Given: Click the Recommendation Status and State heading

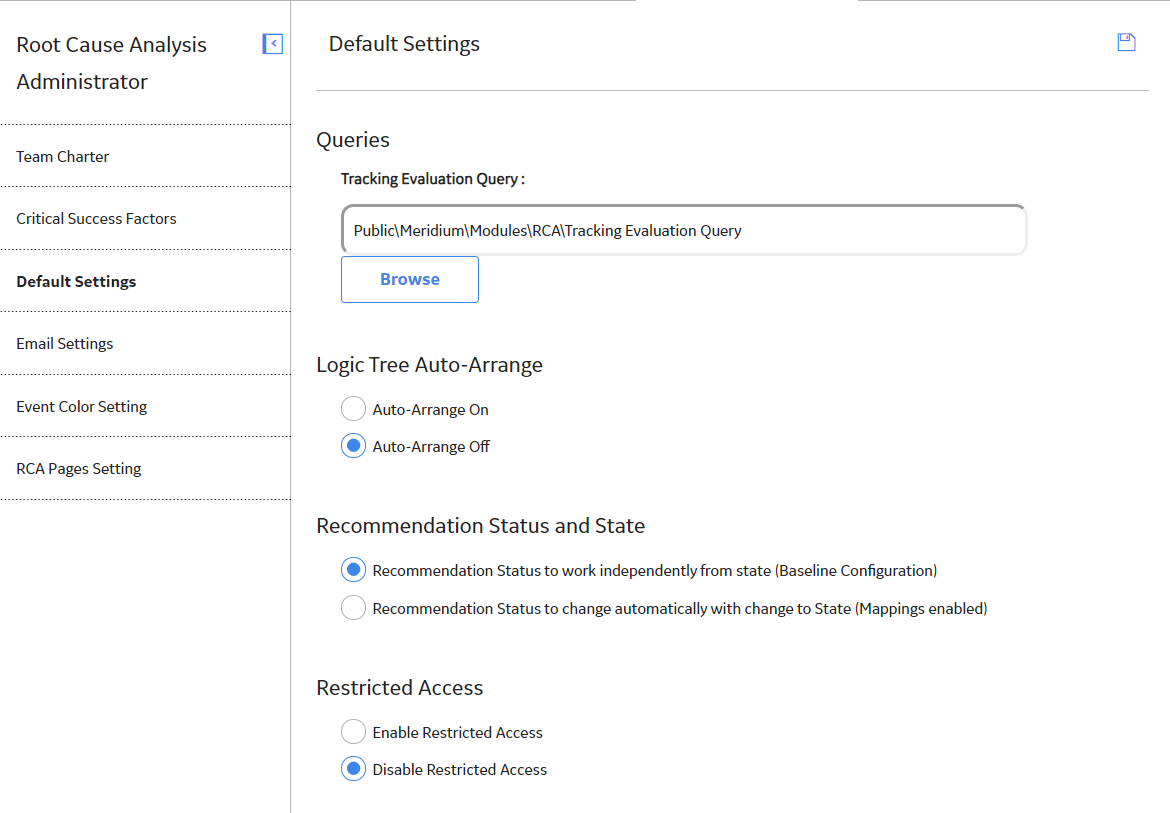Looking at the screenshot, I should [481, 526].
